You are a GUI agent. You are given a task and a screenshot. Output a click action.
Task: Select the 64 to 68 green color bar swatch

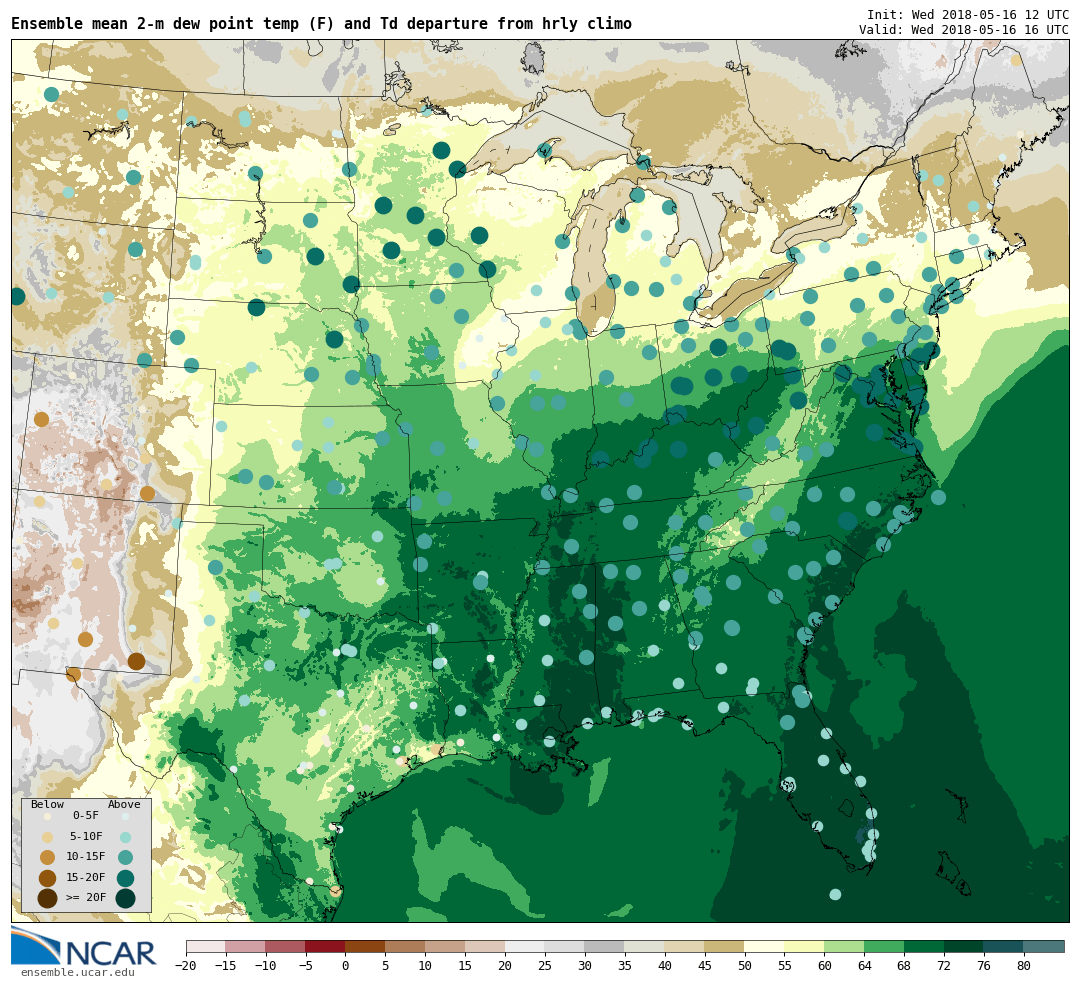click(x=884, y=946)
